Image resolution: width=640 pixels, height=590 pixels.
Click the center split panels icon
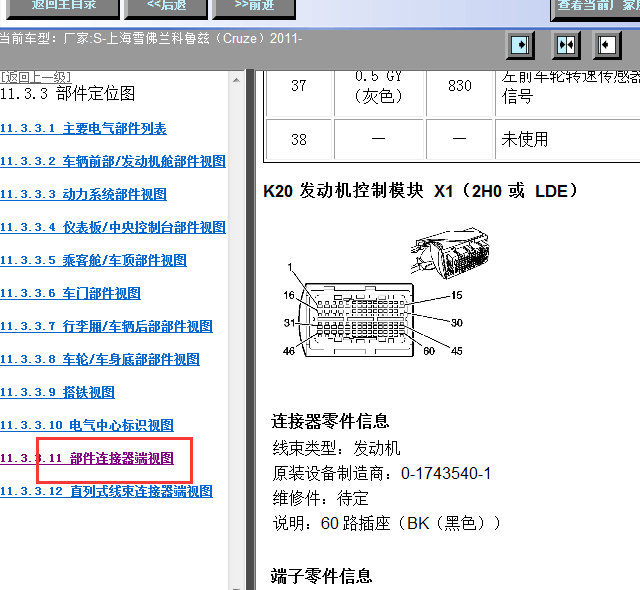[566, 45]
